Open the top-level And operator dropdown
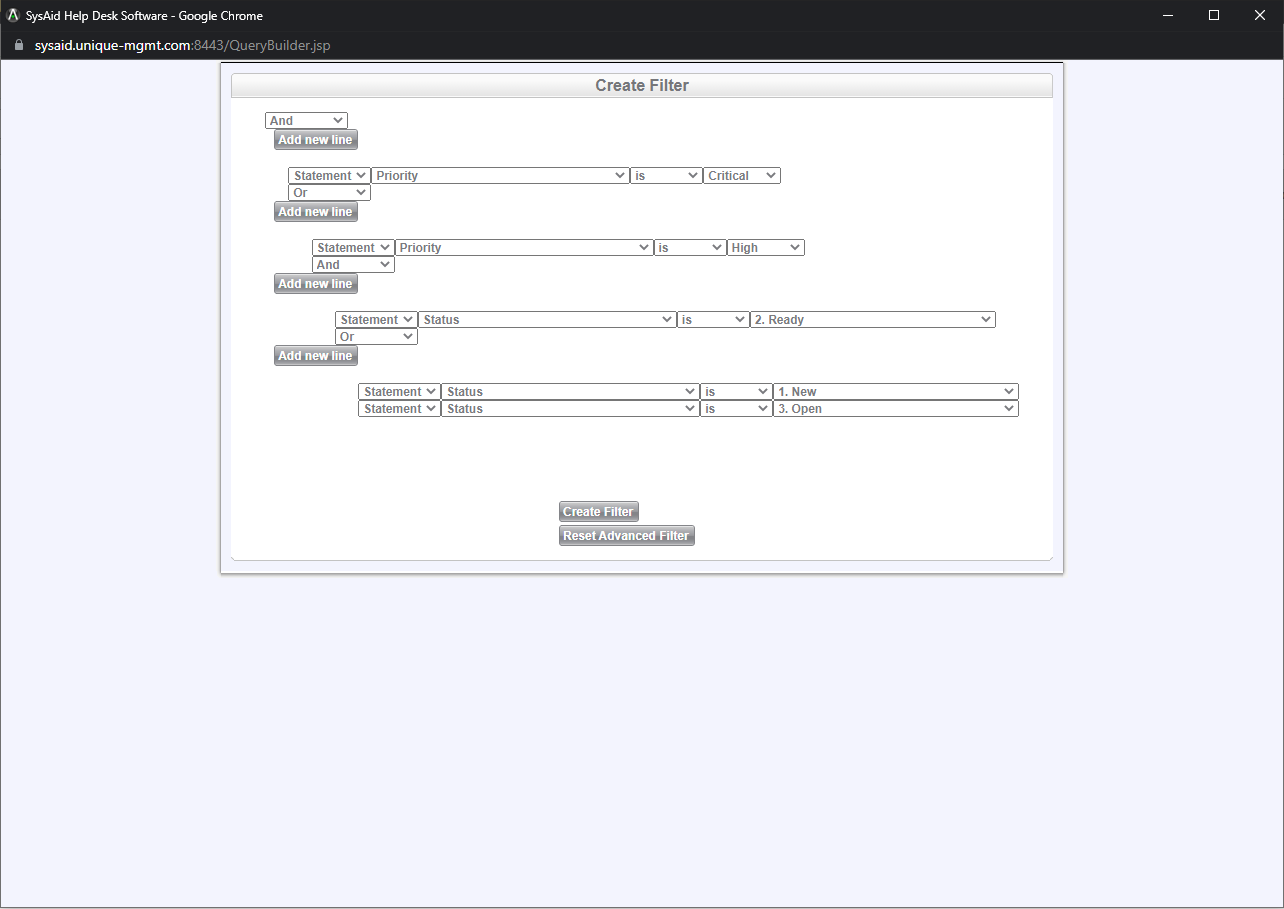The height and width of the screenshot is (909, 1284). (x=306, y=121)
